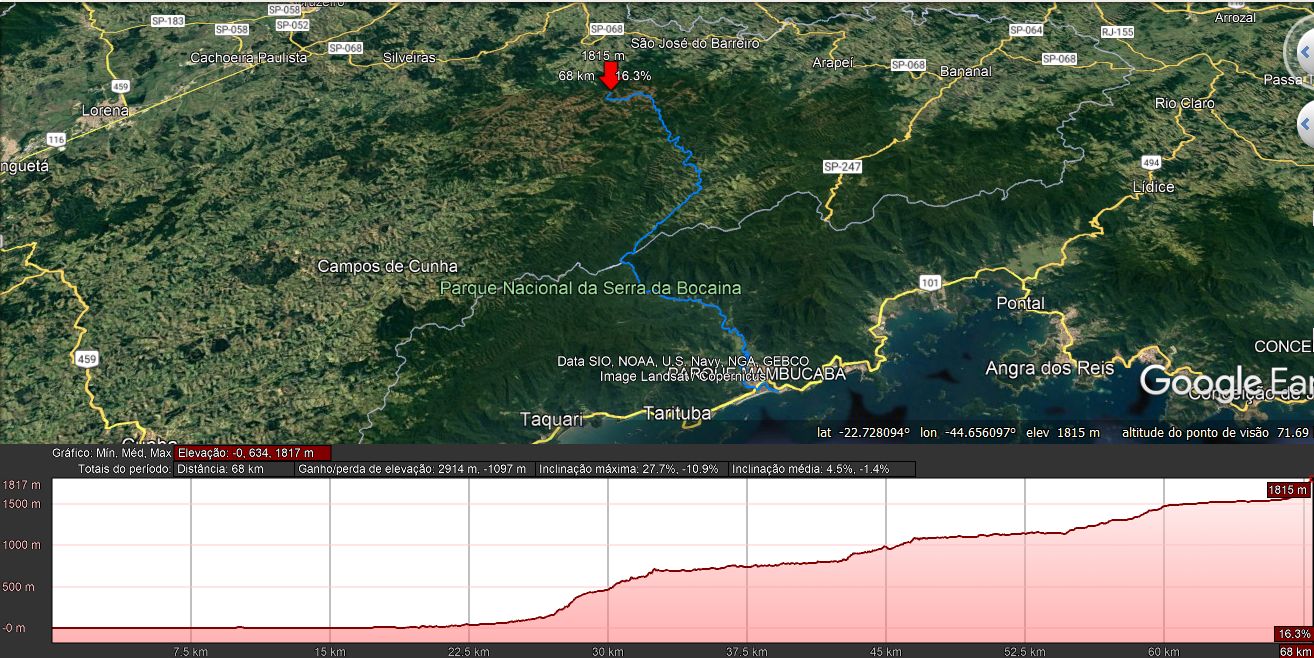Click the Elevação statistics in the profile header
This screenshot has width=1314, height=658.
(x=252, y=453)
